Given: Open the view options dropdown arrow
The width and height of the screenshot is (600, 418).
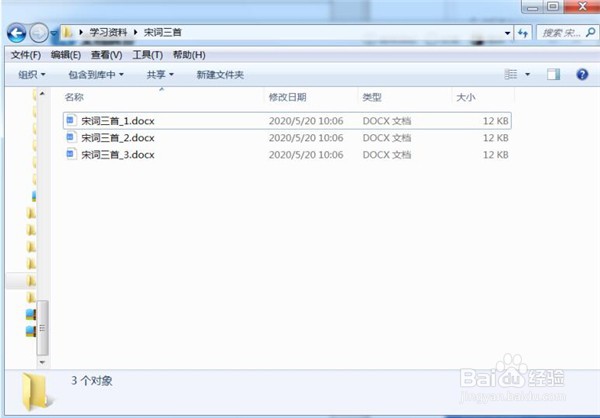Looking at the screenshot, I should (527, 74).
